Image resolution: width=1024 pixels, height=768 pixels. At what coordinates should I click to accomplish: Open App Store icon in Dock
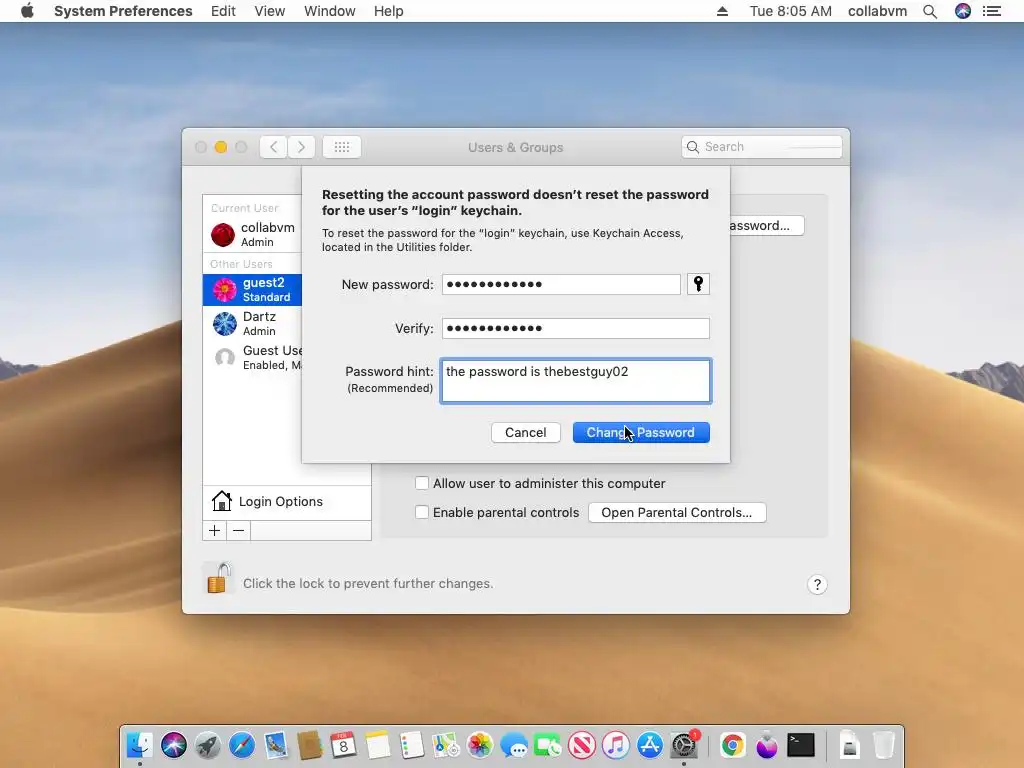pos(650,745)
